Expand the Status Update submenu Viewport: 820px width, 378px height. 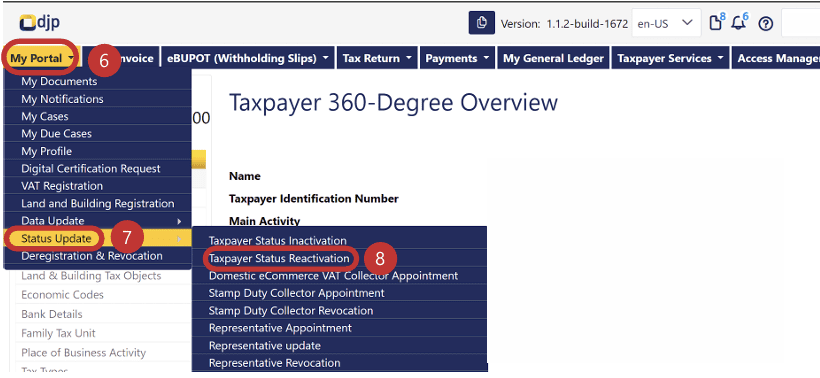tap(98, 238)
